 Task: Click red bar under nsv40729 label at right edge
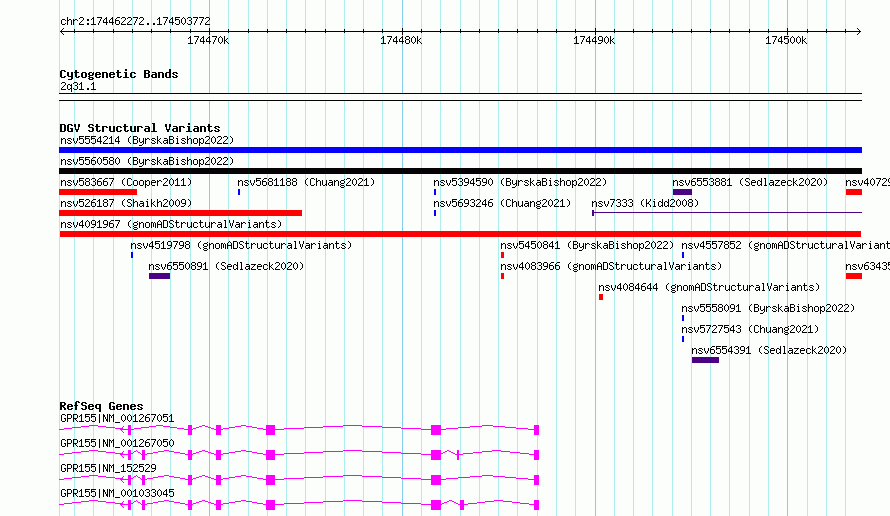[x=854, y=192]
